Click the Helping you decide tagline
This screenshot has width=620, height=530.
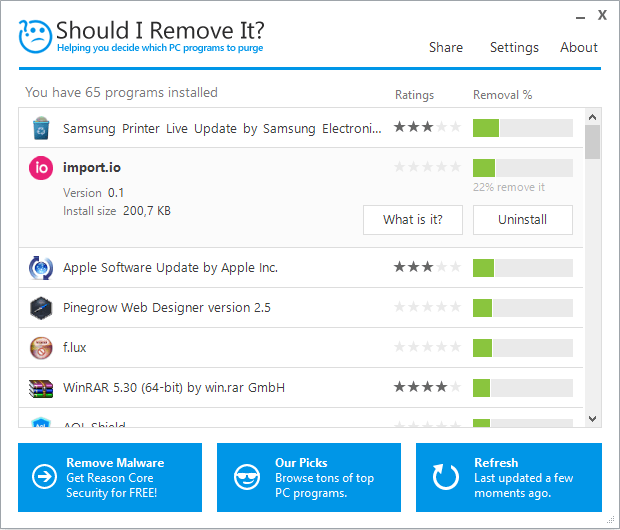[x=160, y=48]
